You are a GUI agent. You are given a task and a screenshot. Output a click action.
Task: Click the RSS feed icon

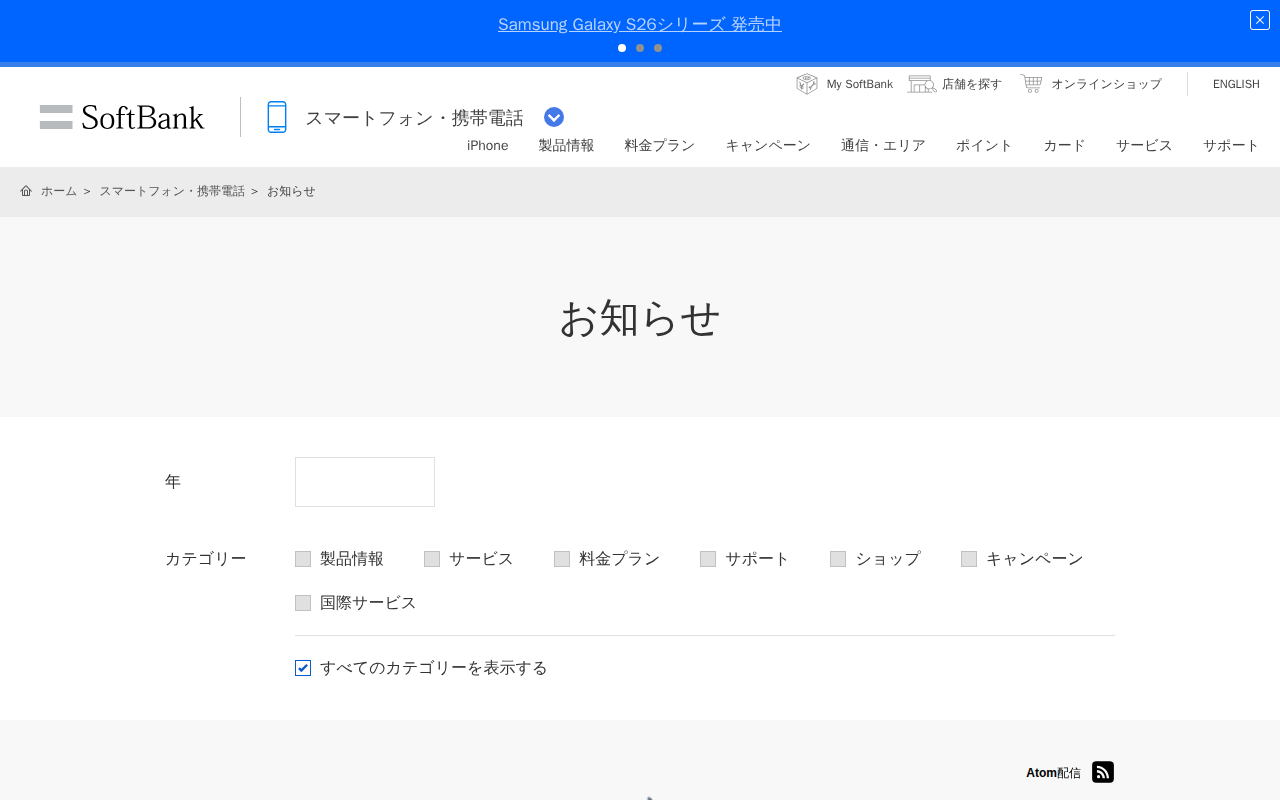(1103, 772)
